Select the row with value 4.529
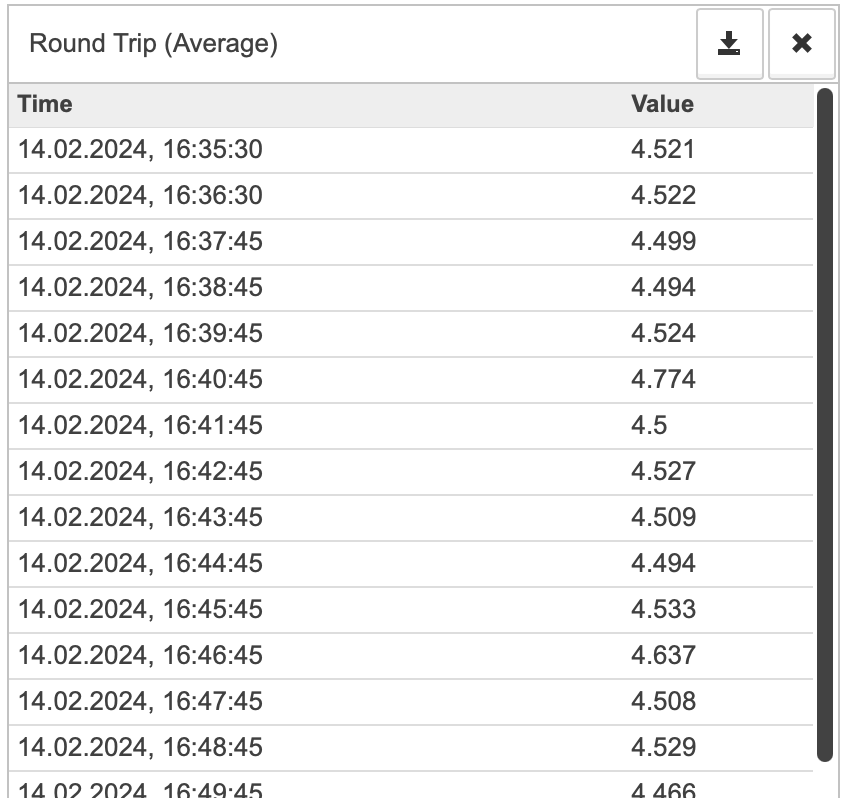The height and width of the screenshot is (798, 852). tap(411, 747)
